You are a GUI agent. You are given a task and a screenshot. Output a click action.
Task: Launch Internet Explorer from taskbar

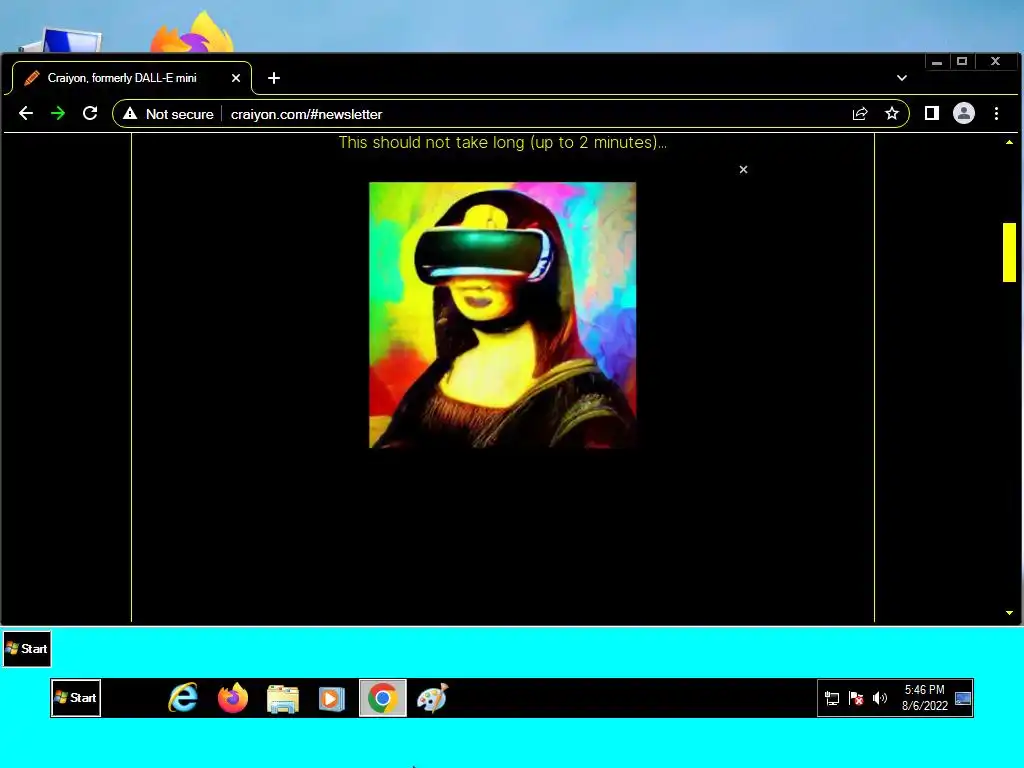(184, 698)
